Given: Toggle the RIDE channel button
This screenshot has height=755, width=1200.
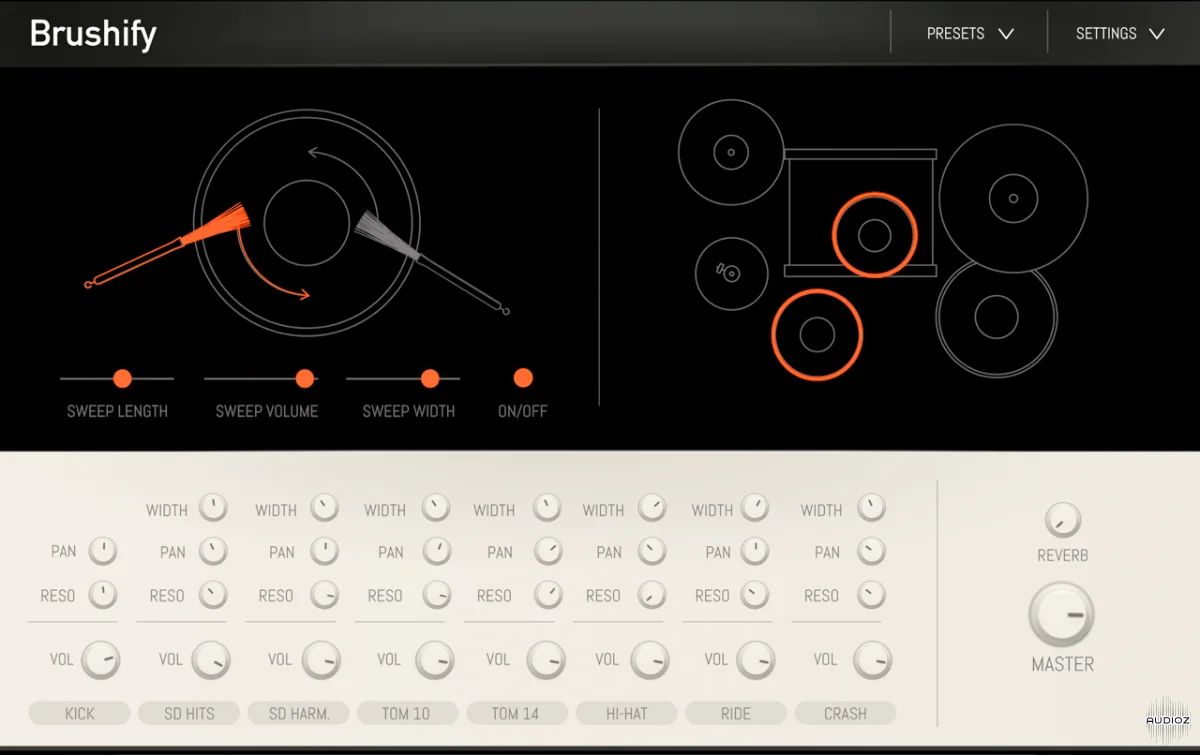Looking at the screenshot, I should [735, 713].
